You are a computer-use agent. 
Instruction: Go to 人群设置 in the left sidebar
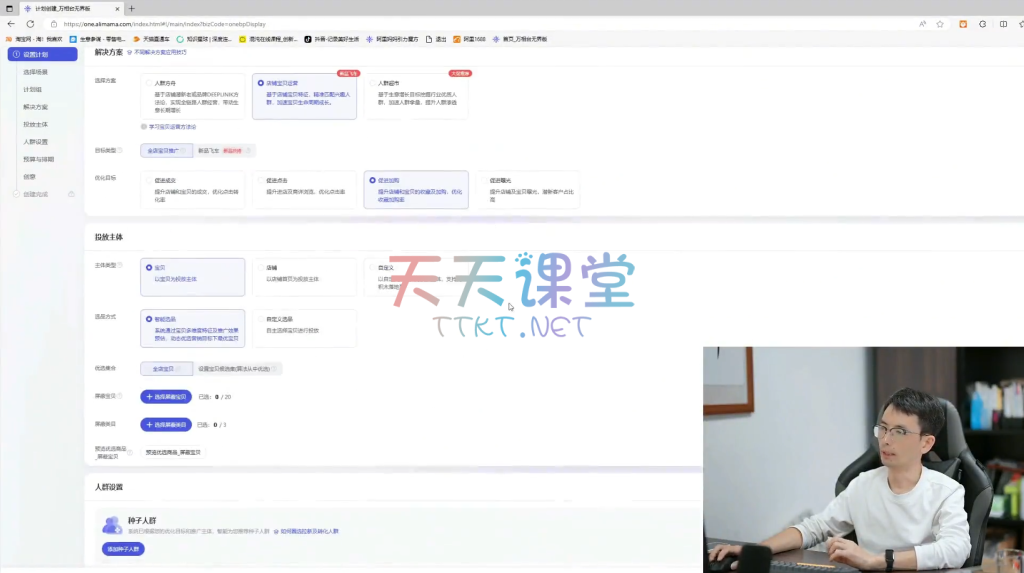36,142
